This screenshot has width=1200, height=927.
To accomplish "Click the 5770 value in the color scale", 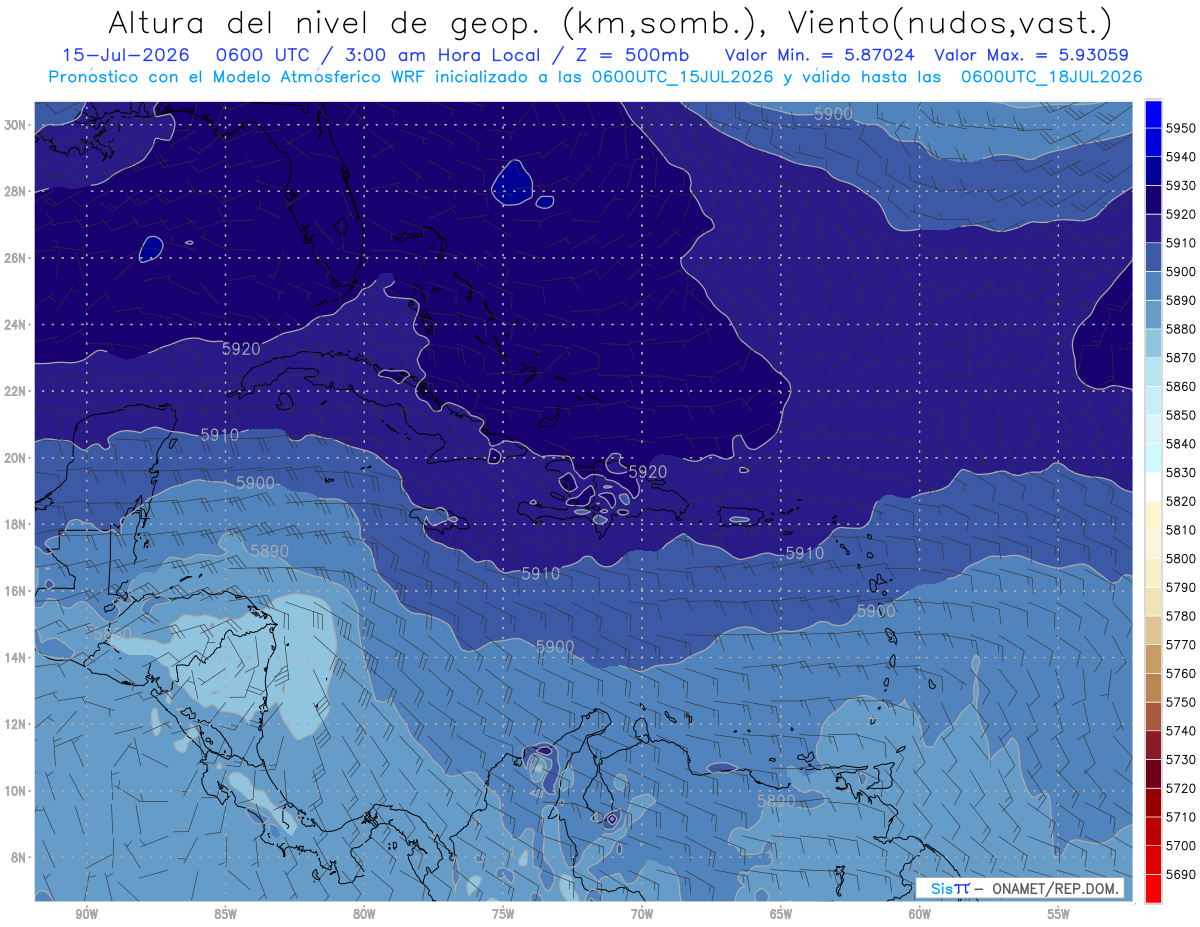I will 1180,644.
